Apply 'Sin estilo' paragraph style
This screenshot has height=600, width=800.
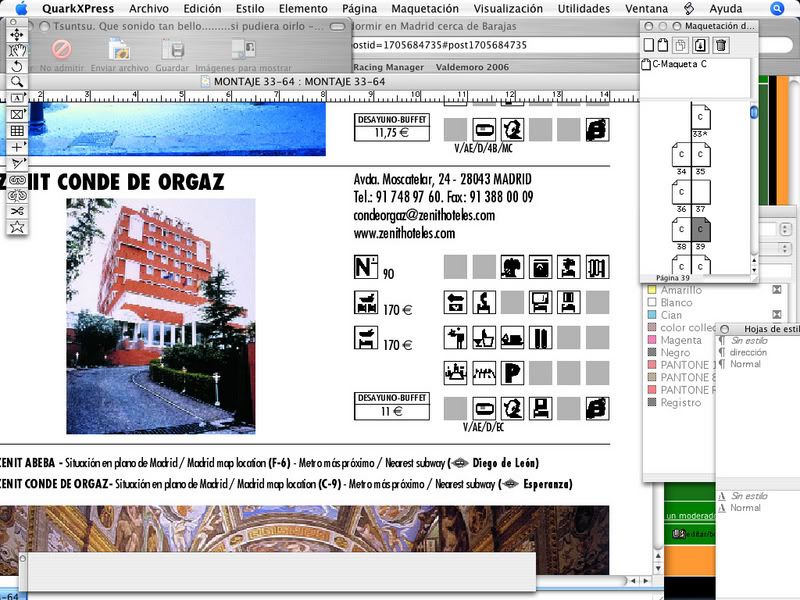click(748, 341)
